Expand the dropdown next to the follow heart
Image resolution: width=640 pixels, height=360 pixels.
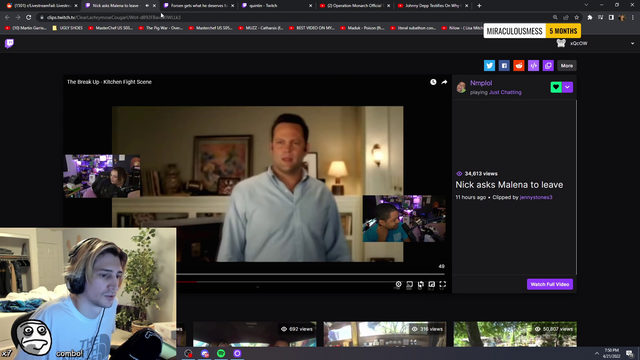tap(567, 87)
